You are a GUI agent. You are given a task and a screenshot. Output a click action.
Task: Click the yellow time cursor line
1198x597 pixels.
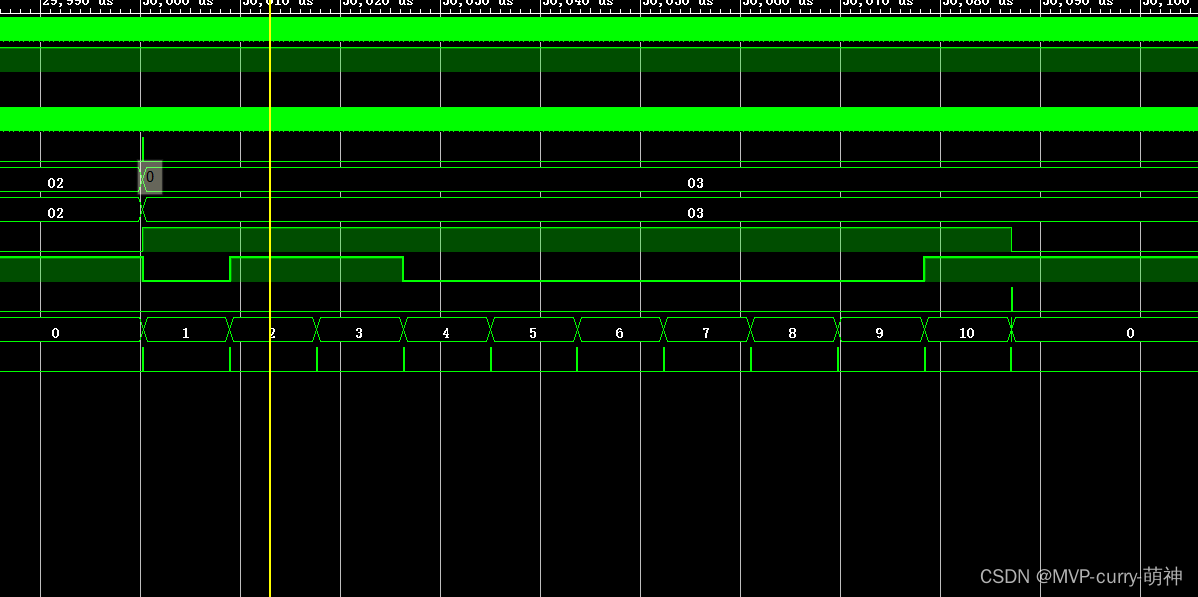269,300
